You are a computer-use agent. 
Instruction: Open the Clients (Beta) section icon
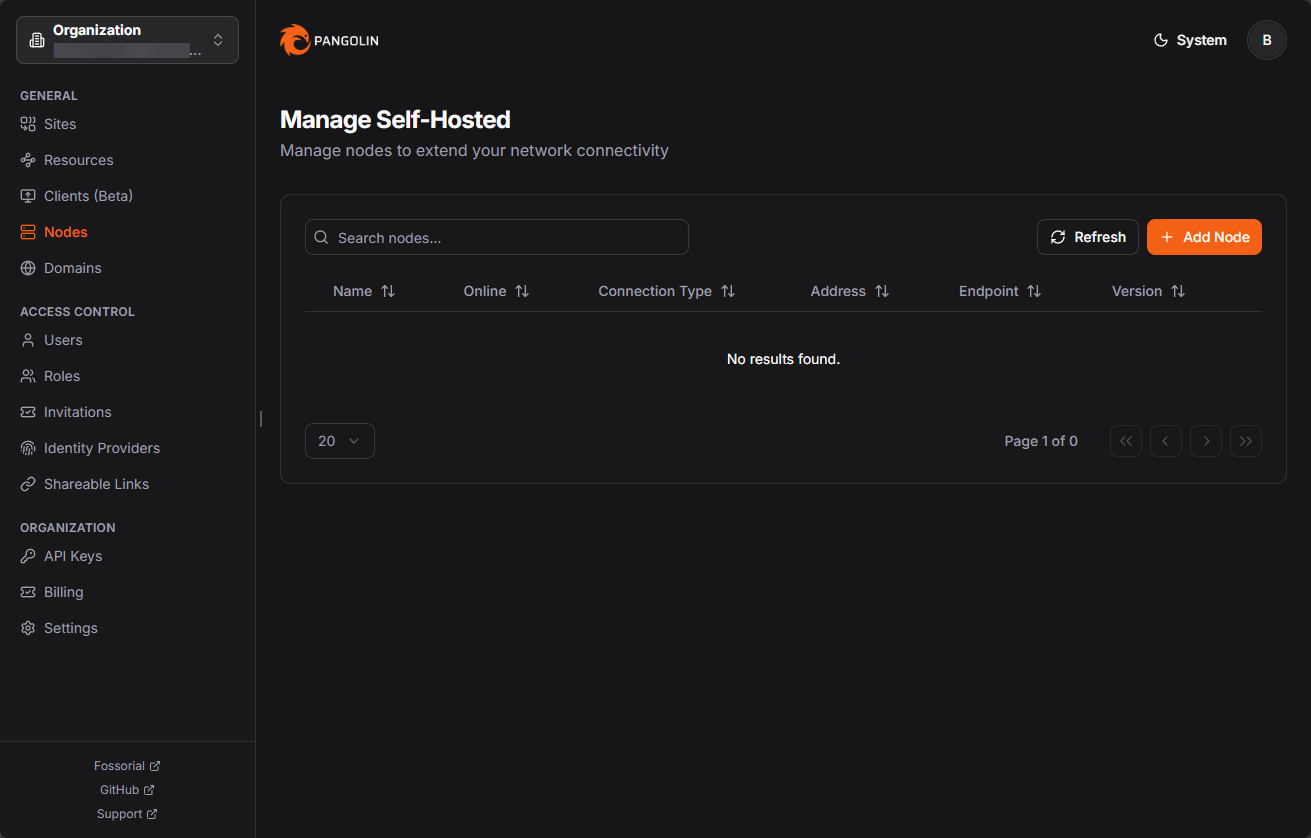pos(28,196)
